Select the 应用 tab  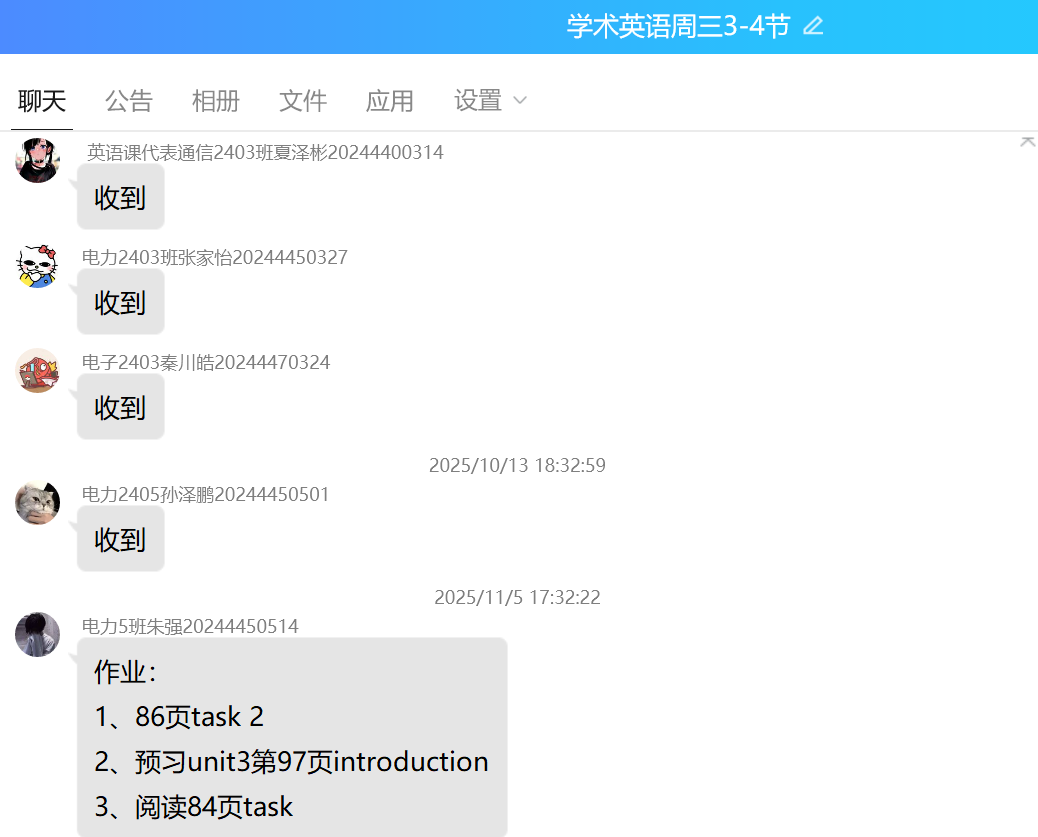coord(390,101)
